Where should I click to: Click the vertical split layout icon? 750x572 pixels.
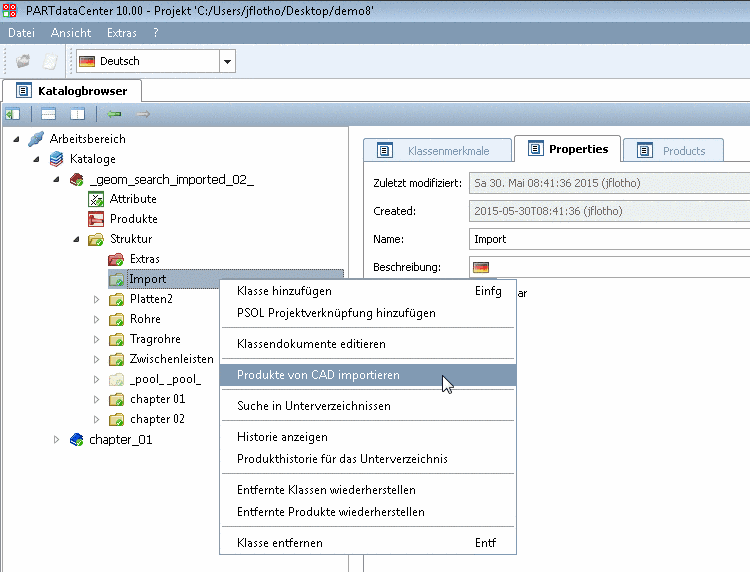click(77, 114)
